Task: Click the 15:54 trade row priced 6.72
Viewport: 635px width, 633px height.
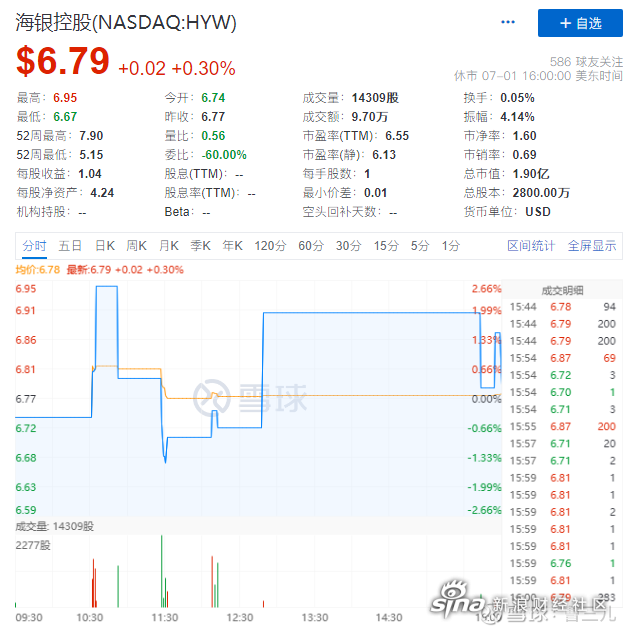Action: coord(563,375)
